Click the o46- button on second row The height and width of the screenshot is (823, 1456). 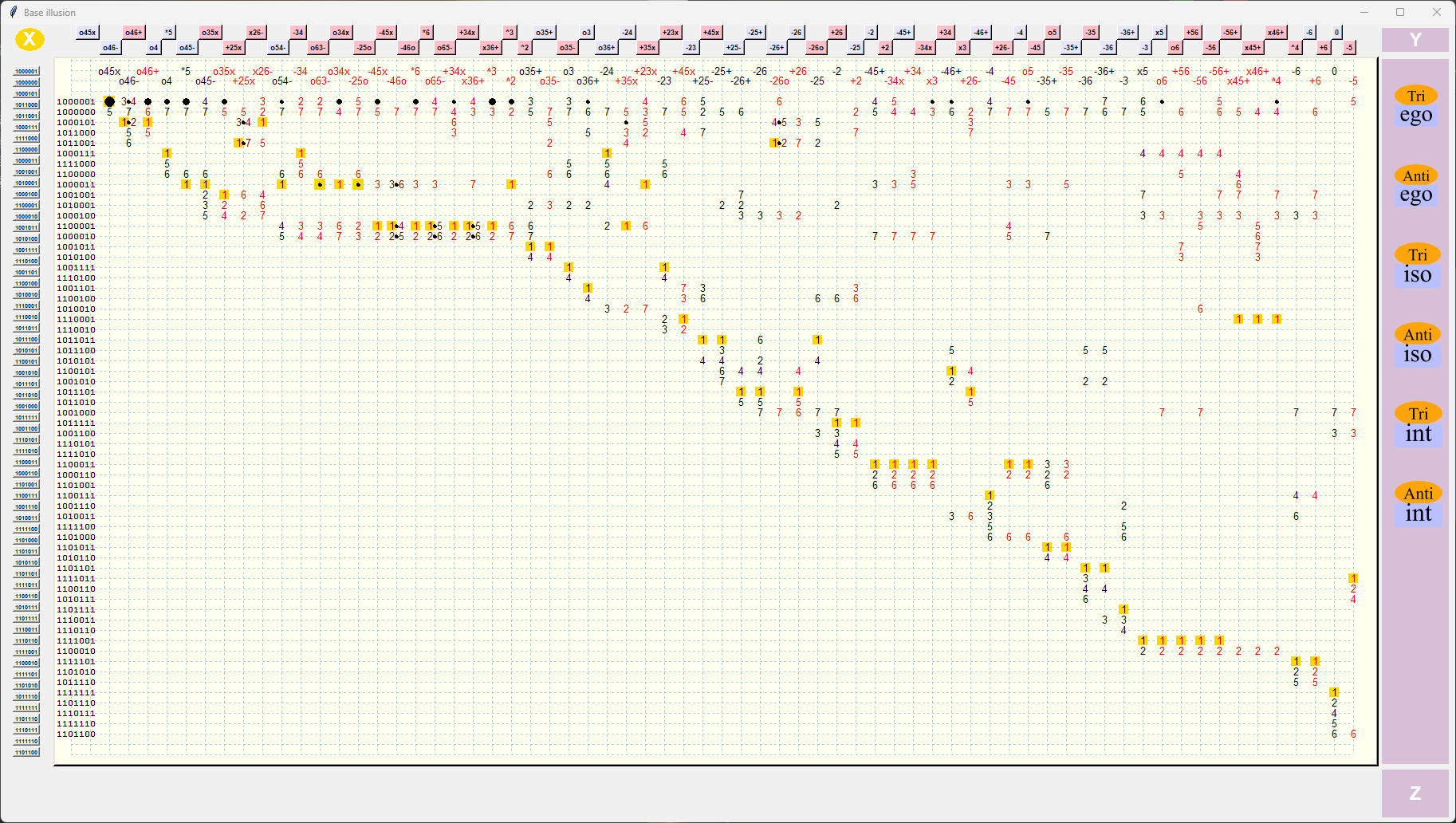coord(109,47)
